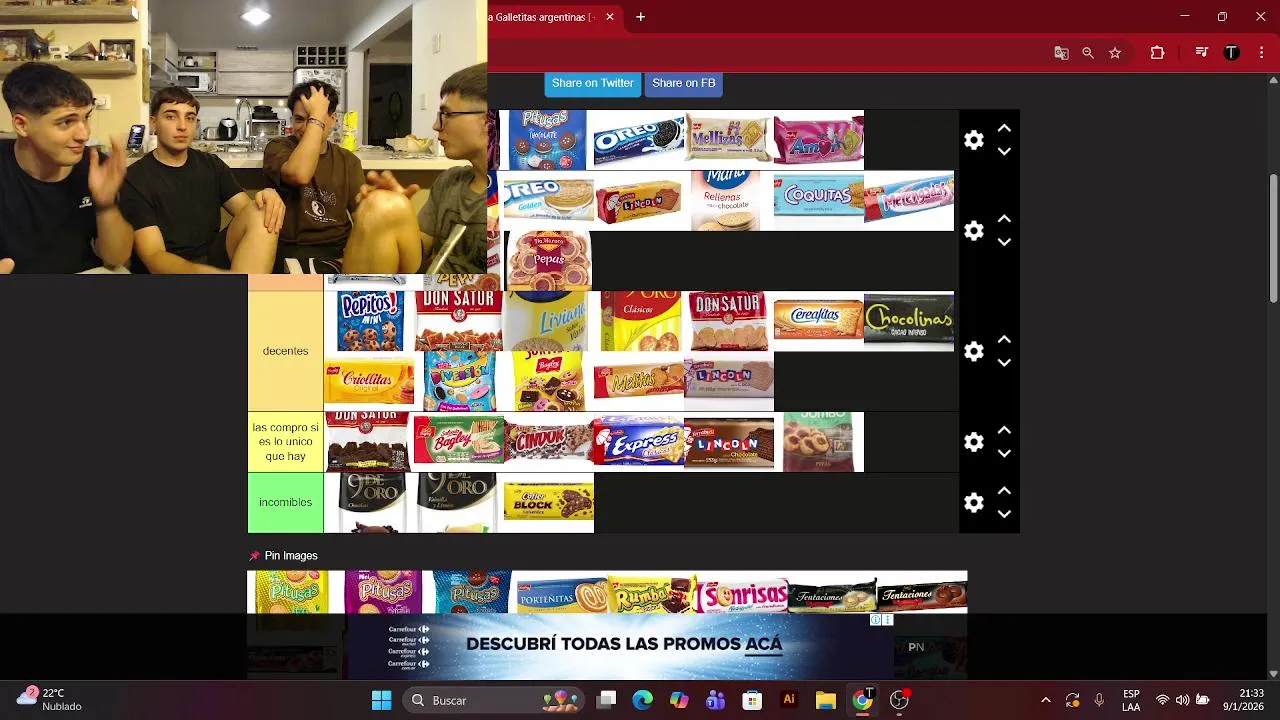1280x720 pixels.
Task: Move the top tier row down
Action: [x=1004, y=152]
